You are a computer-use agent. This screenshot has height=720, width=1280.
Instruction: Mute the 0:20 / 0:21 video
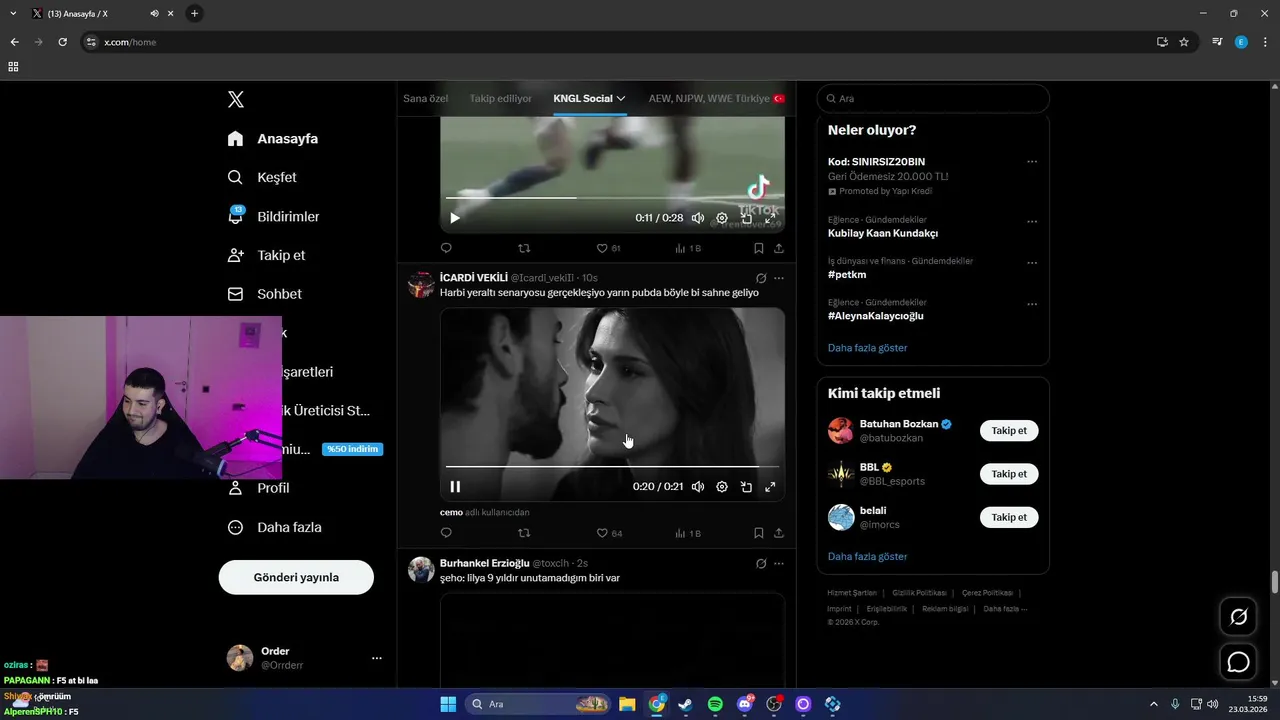pyautogui.click(x=698, y=487)
